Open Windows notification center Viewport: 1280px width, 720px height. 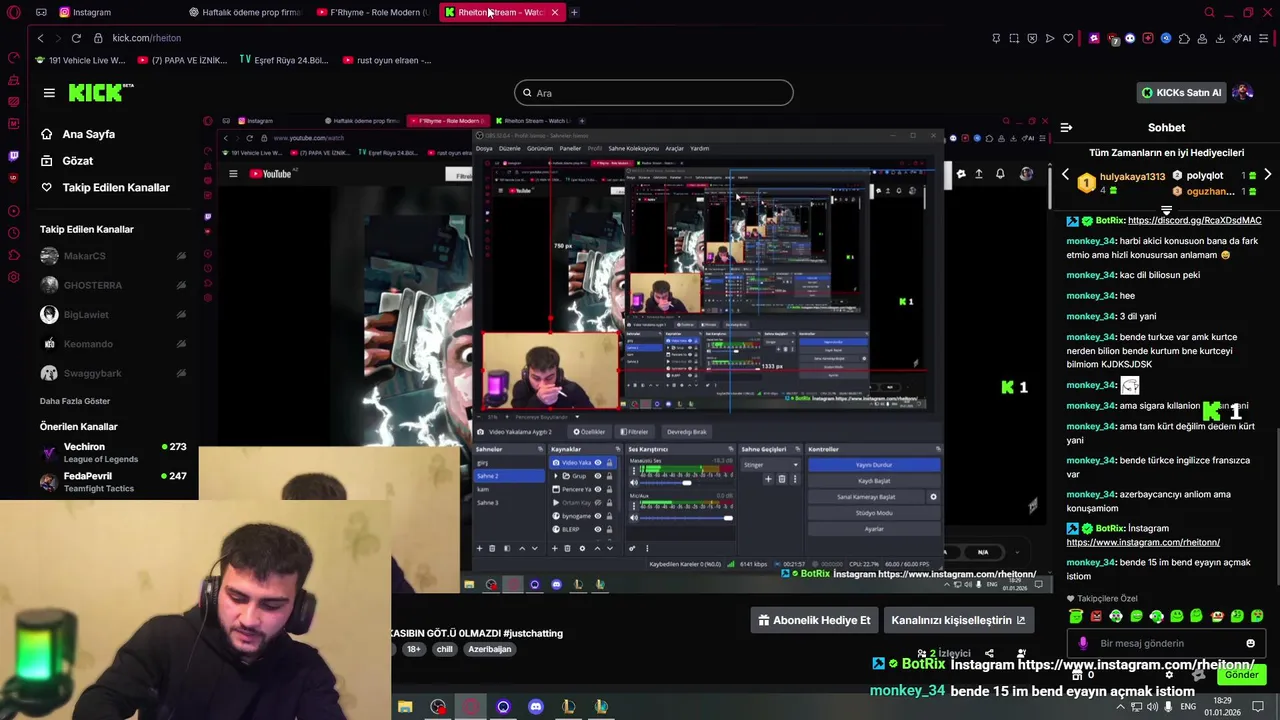tap(1258, 707)
